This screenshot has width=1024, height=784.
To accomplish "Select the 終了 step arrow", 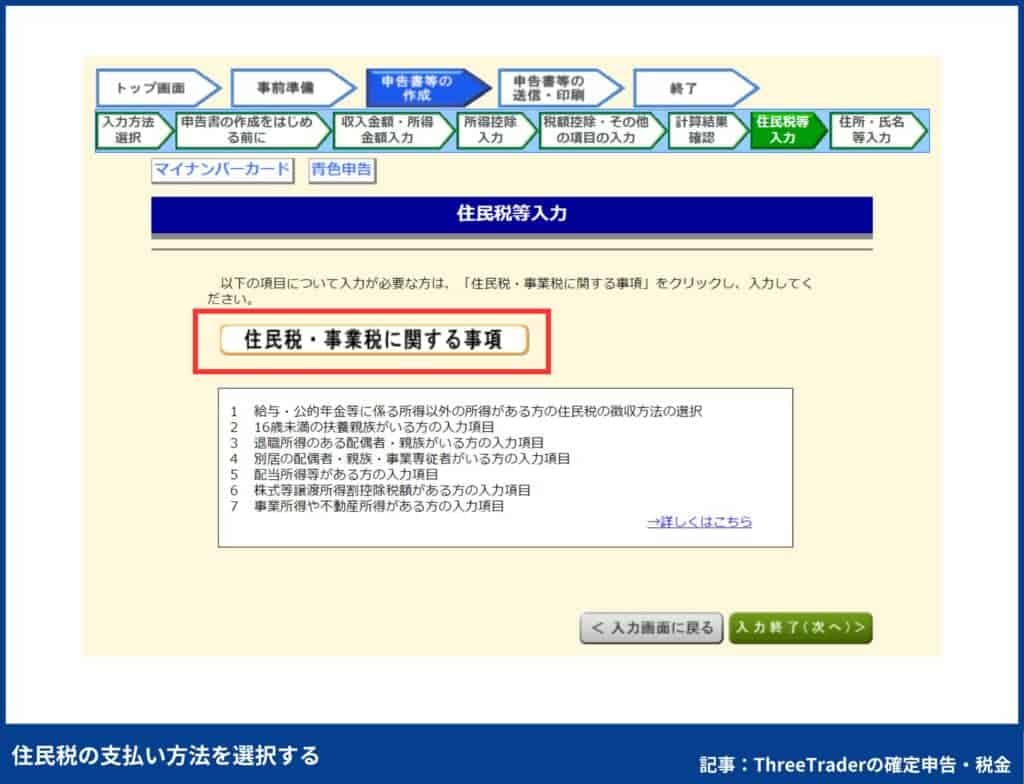I will tap(695, 88).
